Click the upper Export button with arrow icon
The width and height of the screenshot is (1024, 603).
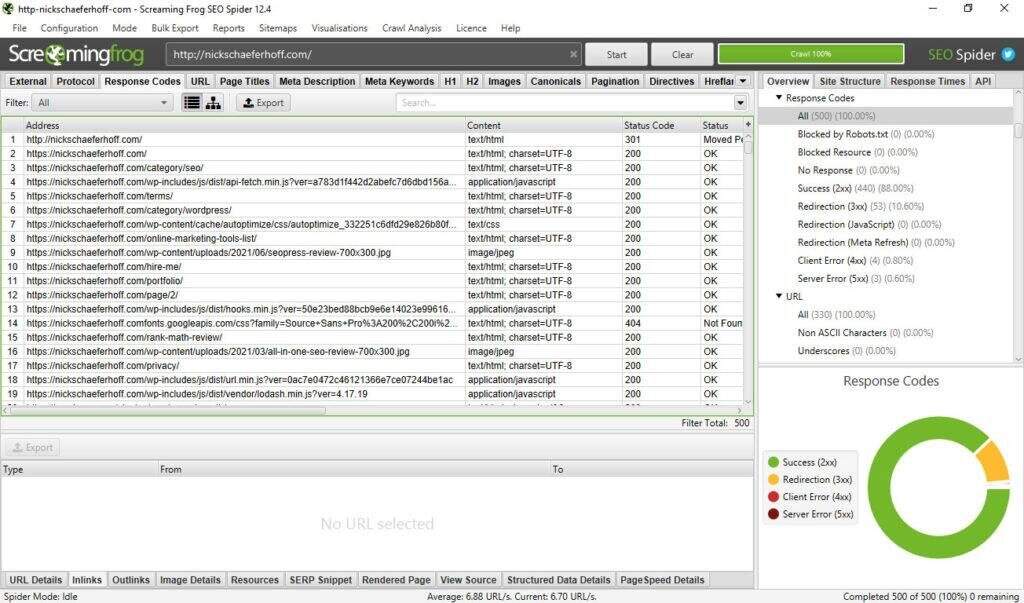(x=263, y=102)
